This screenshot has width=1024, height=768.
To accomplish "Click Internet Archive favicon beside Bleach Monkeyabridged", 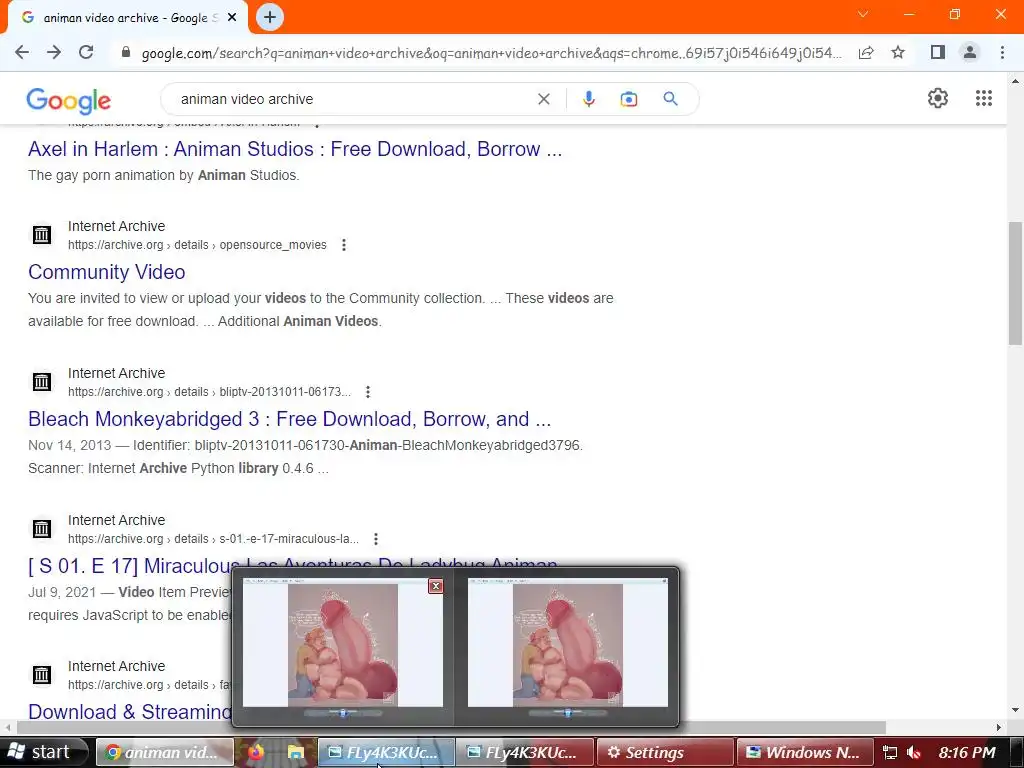I will pos(42,381).
